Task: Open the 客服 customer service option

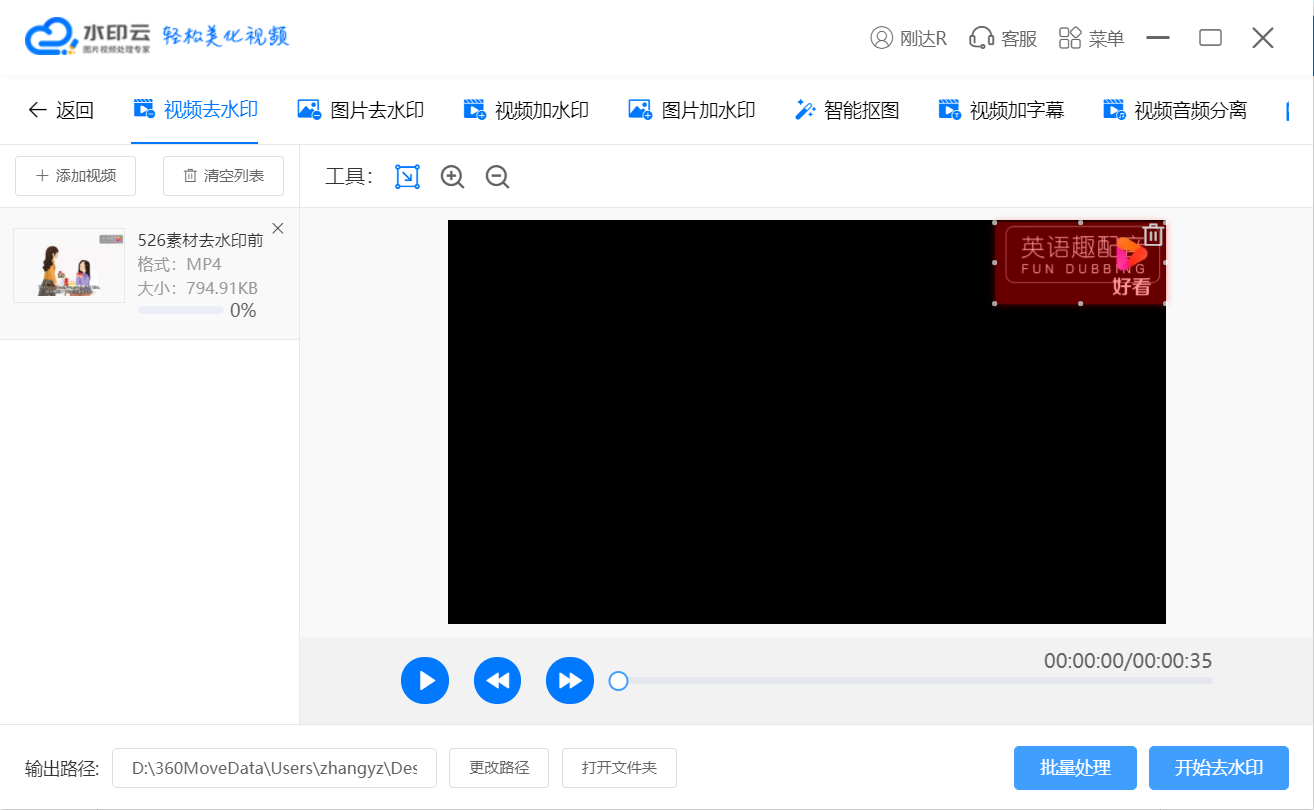Action: [1003, 38]
